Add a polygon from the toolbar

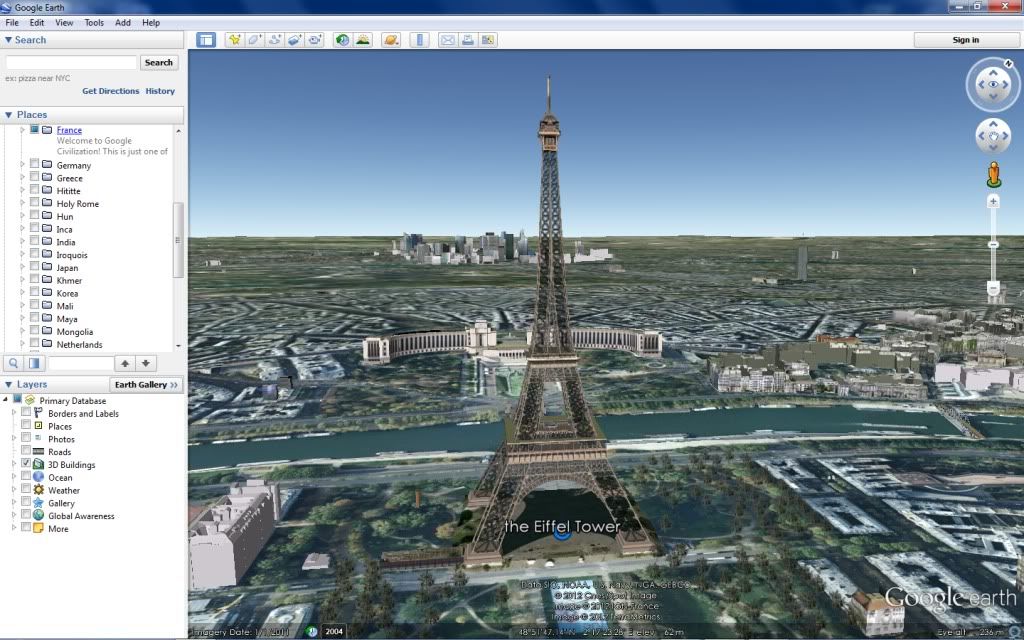(x=255, y=40)
